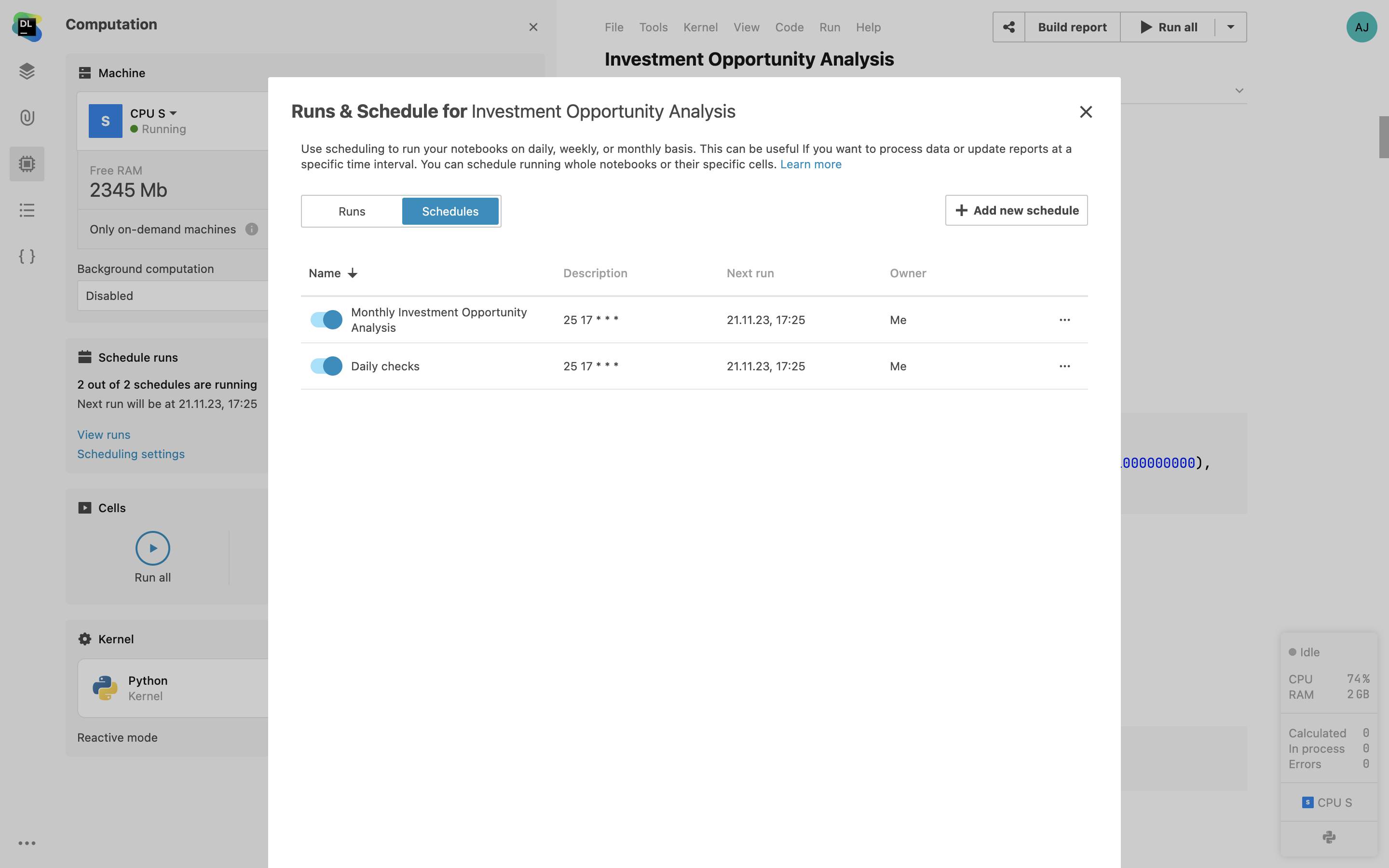This screenshot has width=1389, height=868.
Task: Follow the Learn more link
Action: coord(810,164)
